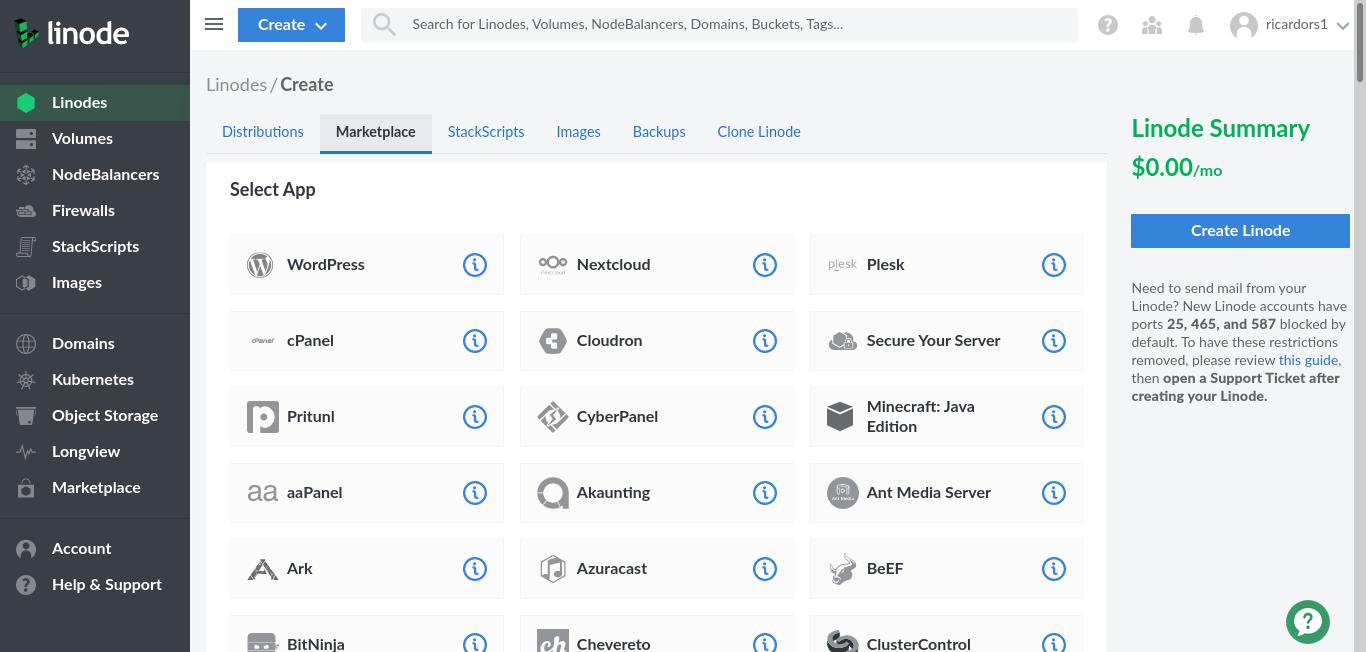Select the Azuracast app card
The image size is (1366, 652).
(x=657, y=569)
